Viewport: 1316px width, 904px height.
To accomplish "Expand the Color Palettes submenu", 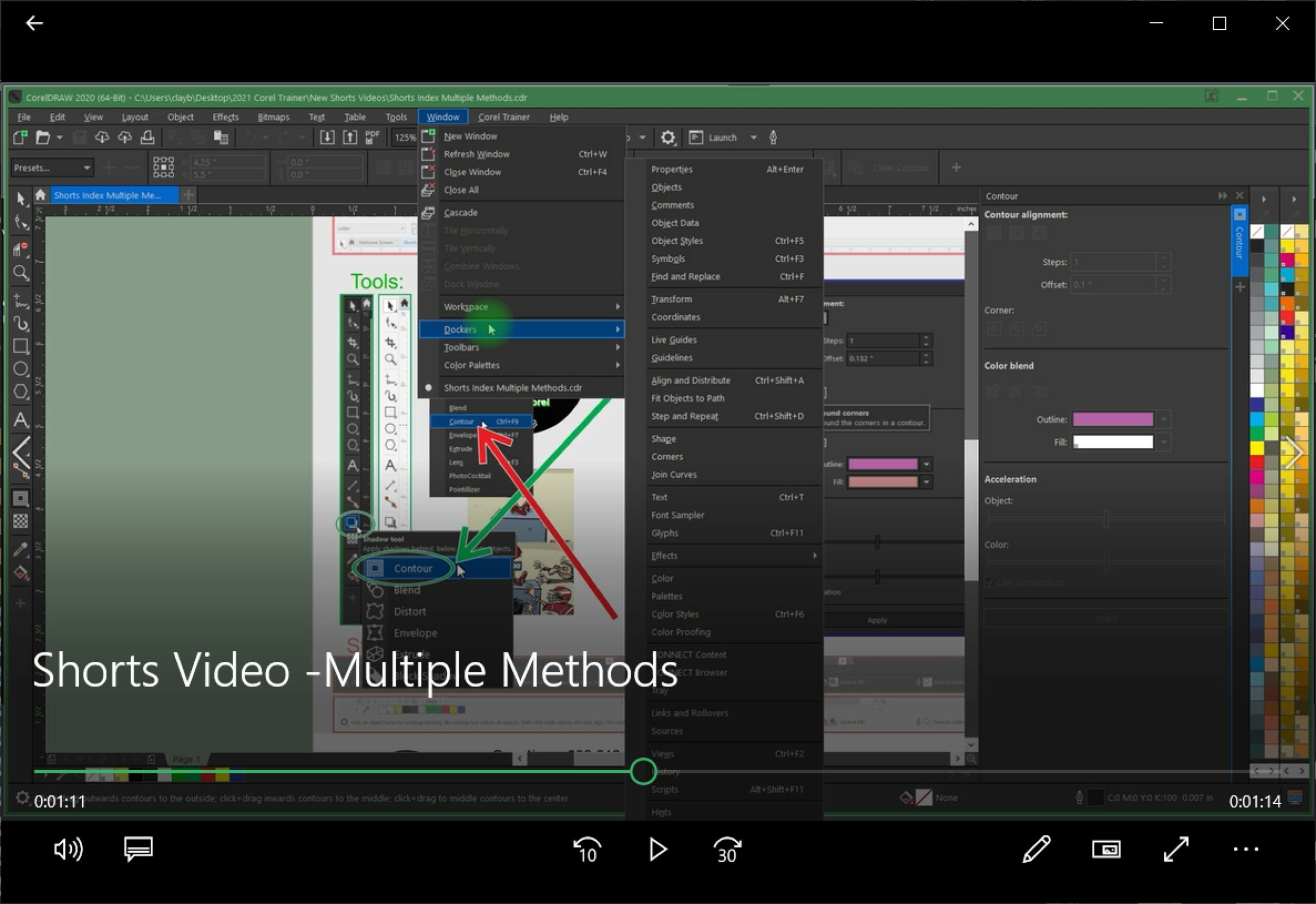I will click(522, 365).
